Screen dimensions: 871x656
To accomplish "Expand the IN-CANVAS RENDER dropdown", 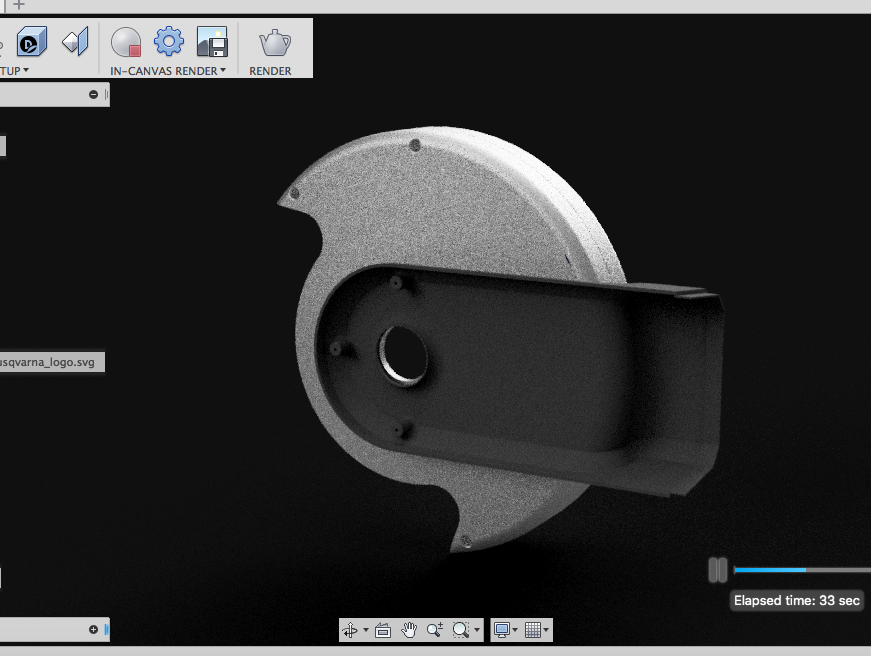I will pyautogui.click(x=168, y=71).
